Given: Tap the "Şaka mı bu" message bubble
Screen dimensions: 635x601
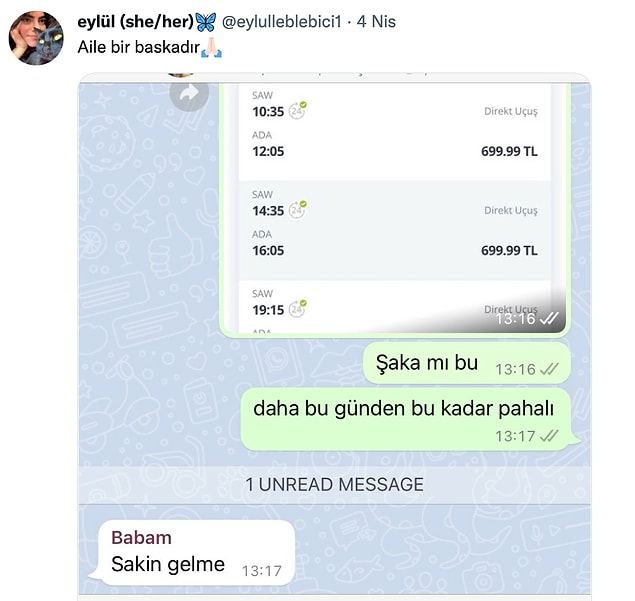Looking at the screenshot, I should [x=467, y=363].
